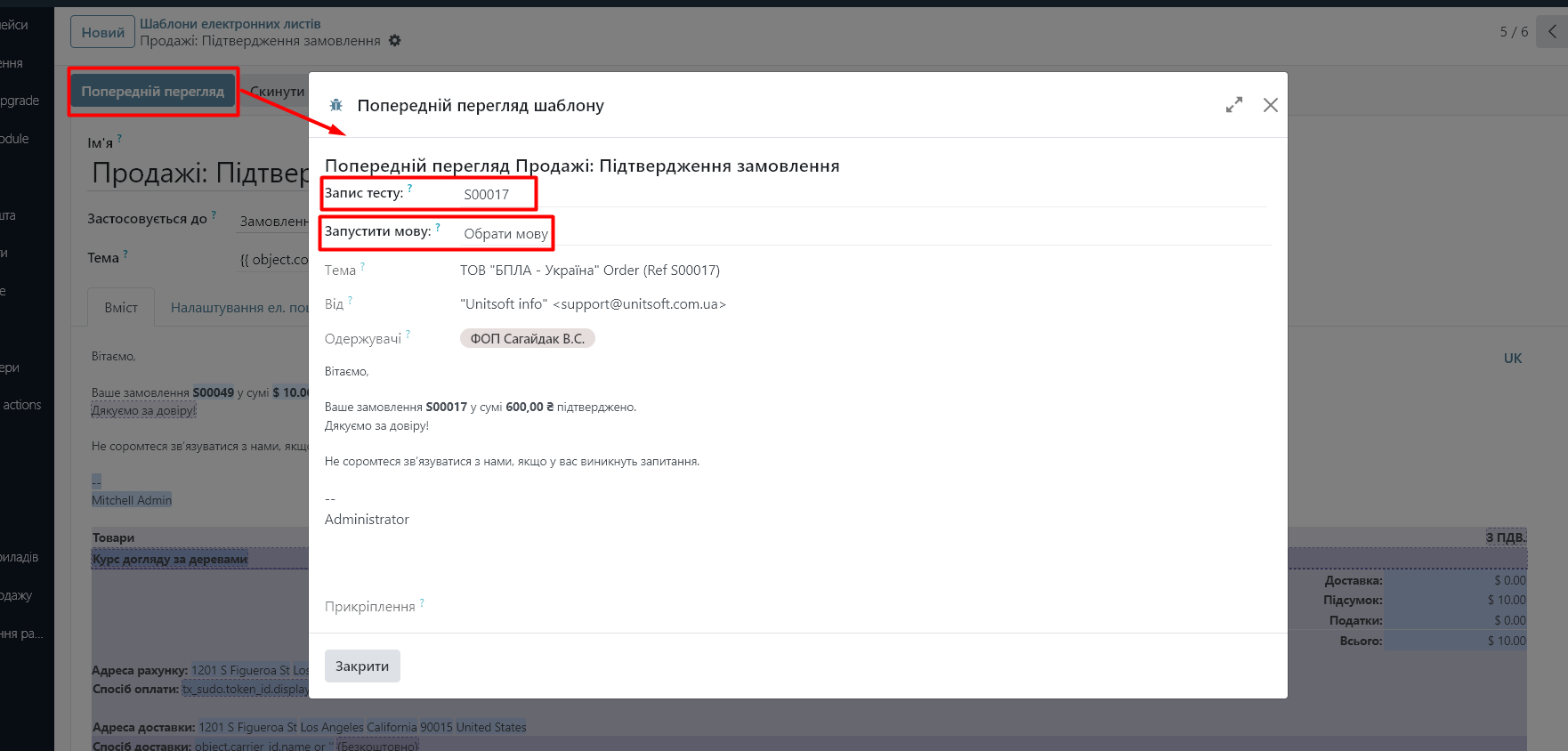The image size is (1568, 751).
Task: Open the Обрати мову language dropdown
Action: click(x=505, y=234)
